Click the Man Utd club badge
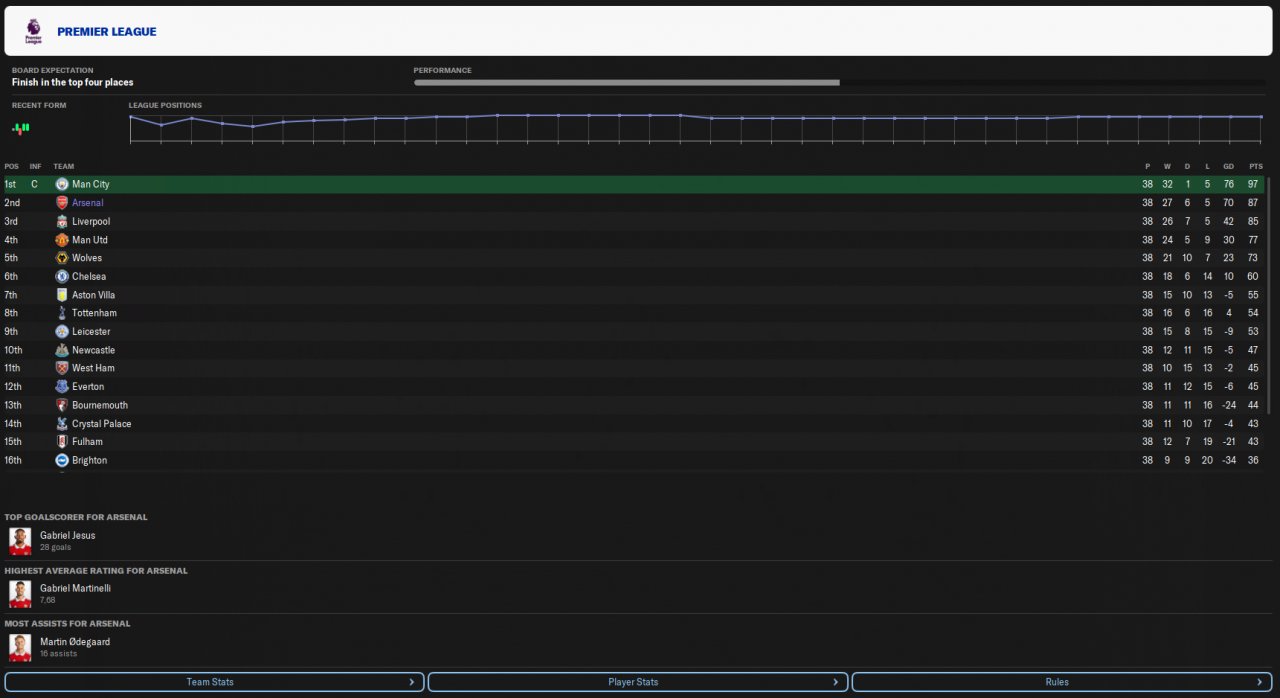1280x698 pixels. pyautogui.click(x=62, y=240)
